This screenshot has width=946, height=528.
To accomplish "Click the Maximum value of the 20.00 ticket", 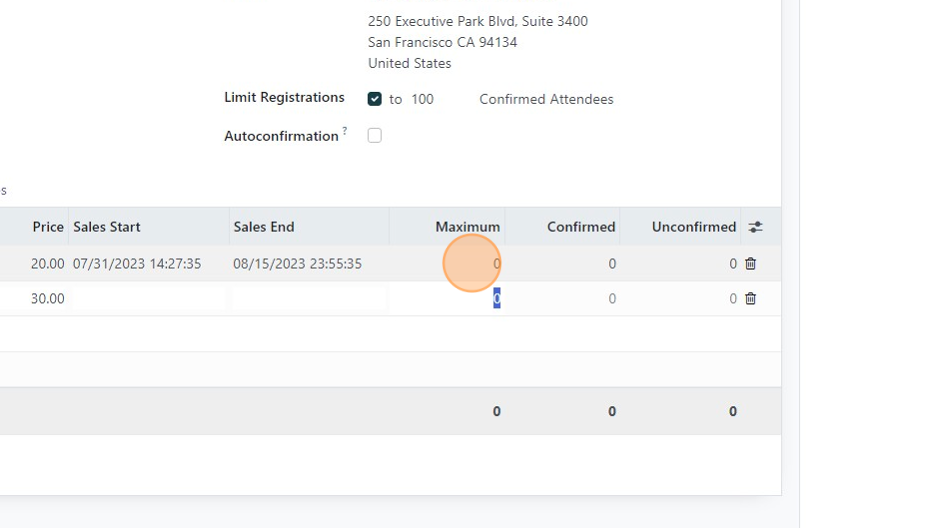I will tap(496, 264).
